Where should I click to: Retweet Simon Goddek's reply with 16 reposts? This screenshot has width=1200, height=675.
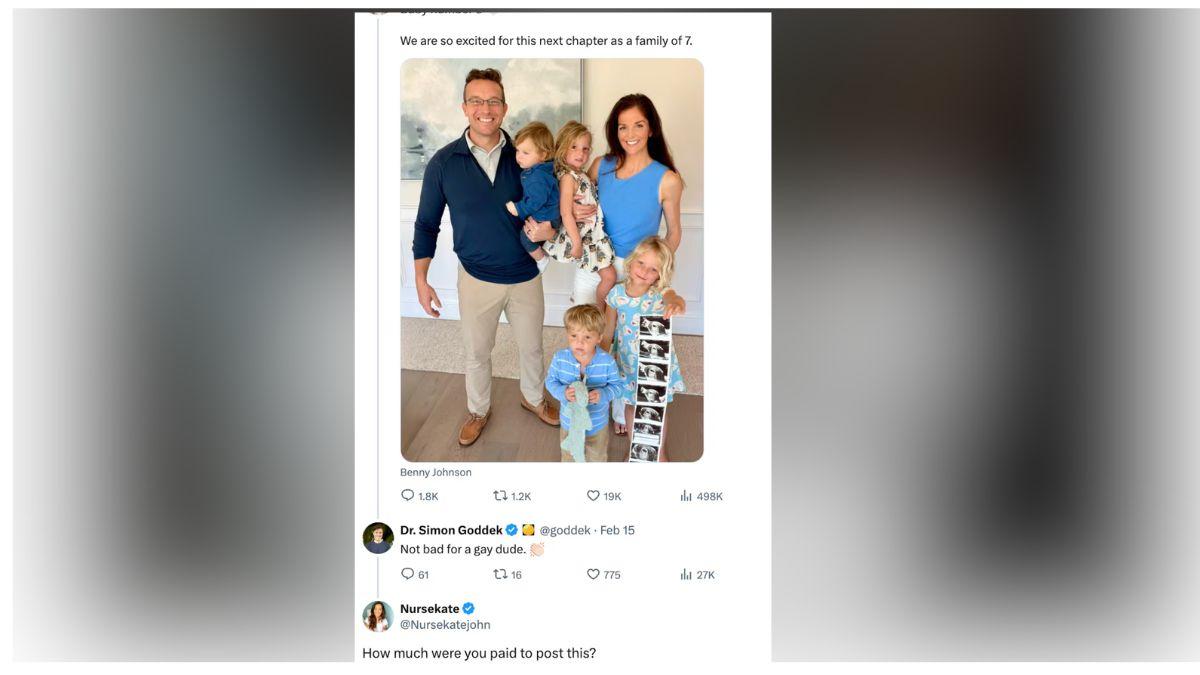pos(500,574)
